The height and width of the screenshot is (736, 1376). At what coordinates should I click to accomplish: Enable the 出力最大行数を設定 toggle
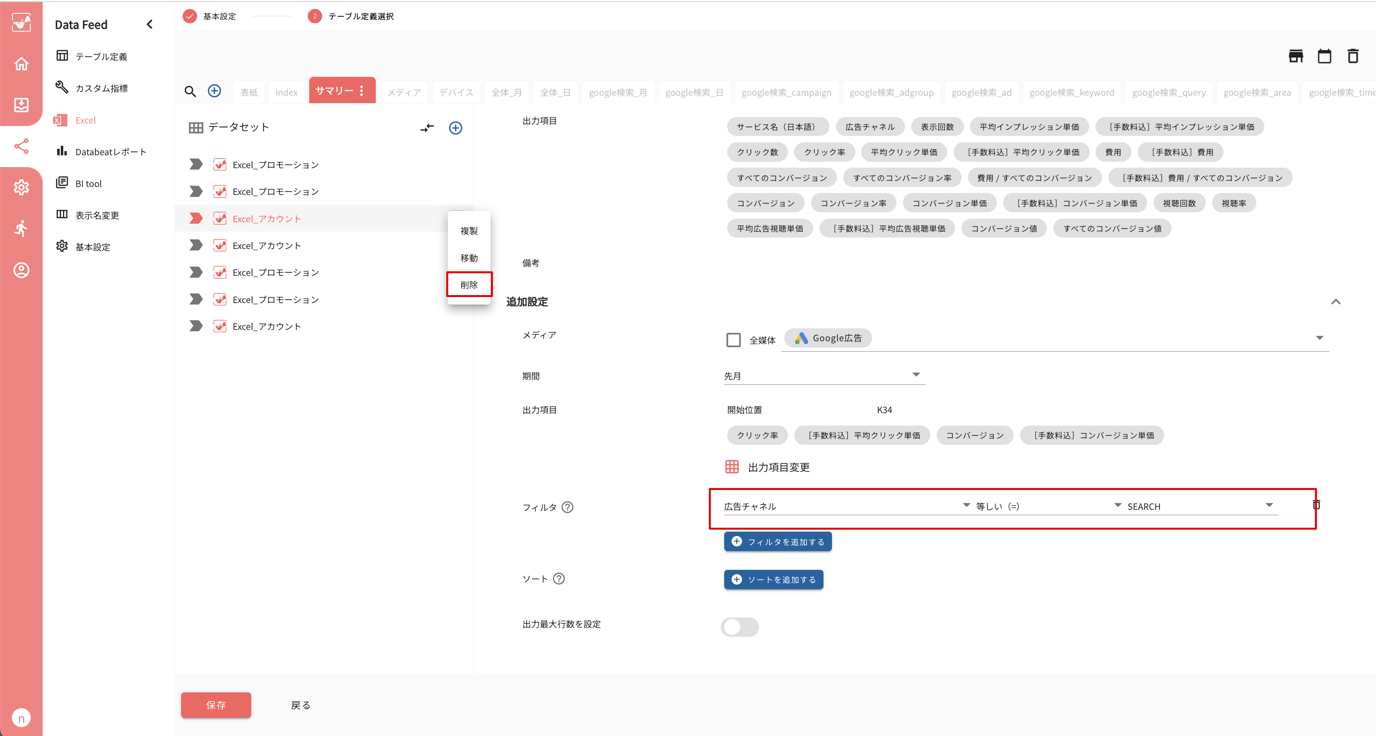tap(739, 626)
